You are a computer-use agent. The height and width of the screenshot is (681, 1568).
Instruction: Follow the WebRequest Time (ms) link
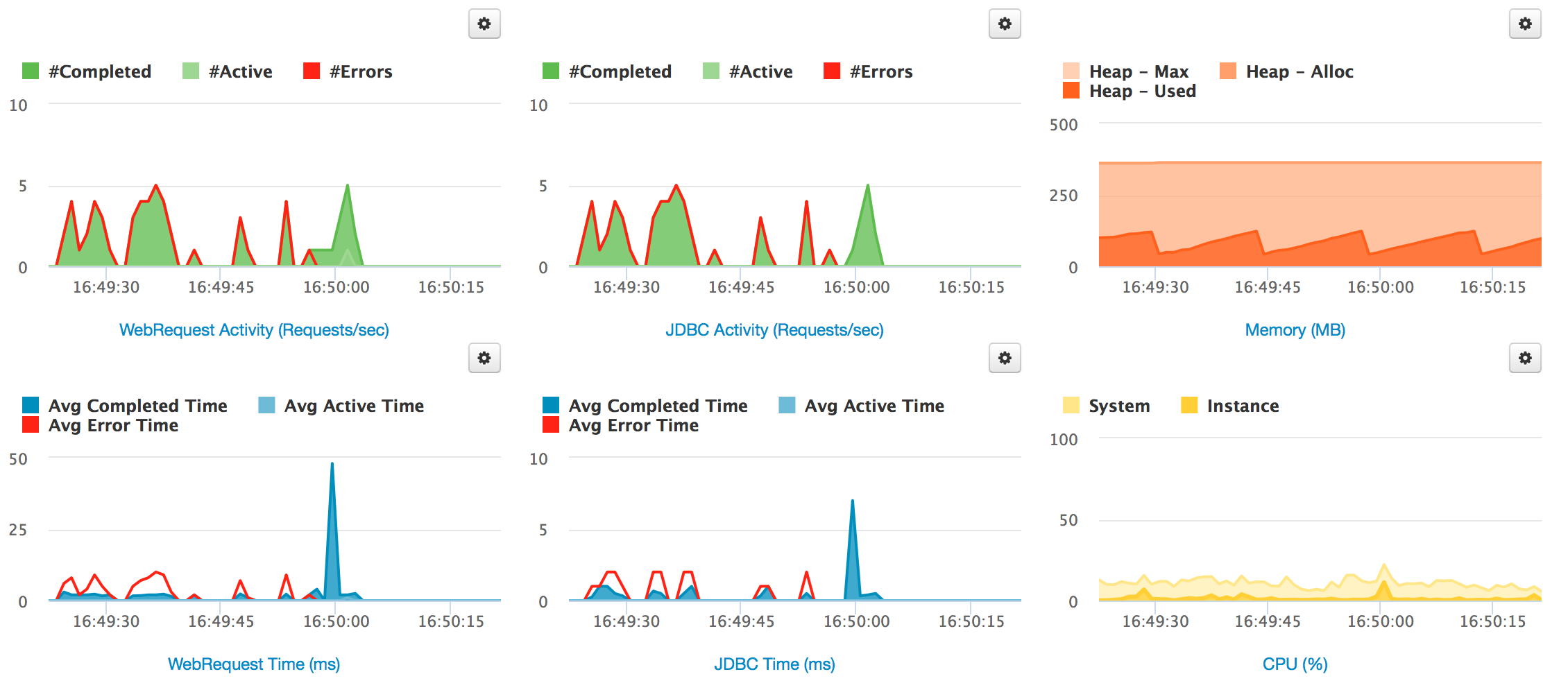pyautogui.click(x=254, y=664)
